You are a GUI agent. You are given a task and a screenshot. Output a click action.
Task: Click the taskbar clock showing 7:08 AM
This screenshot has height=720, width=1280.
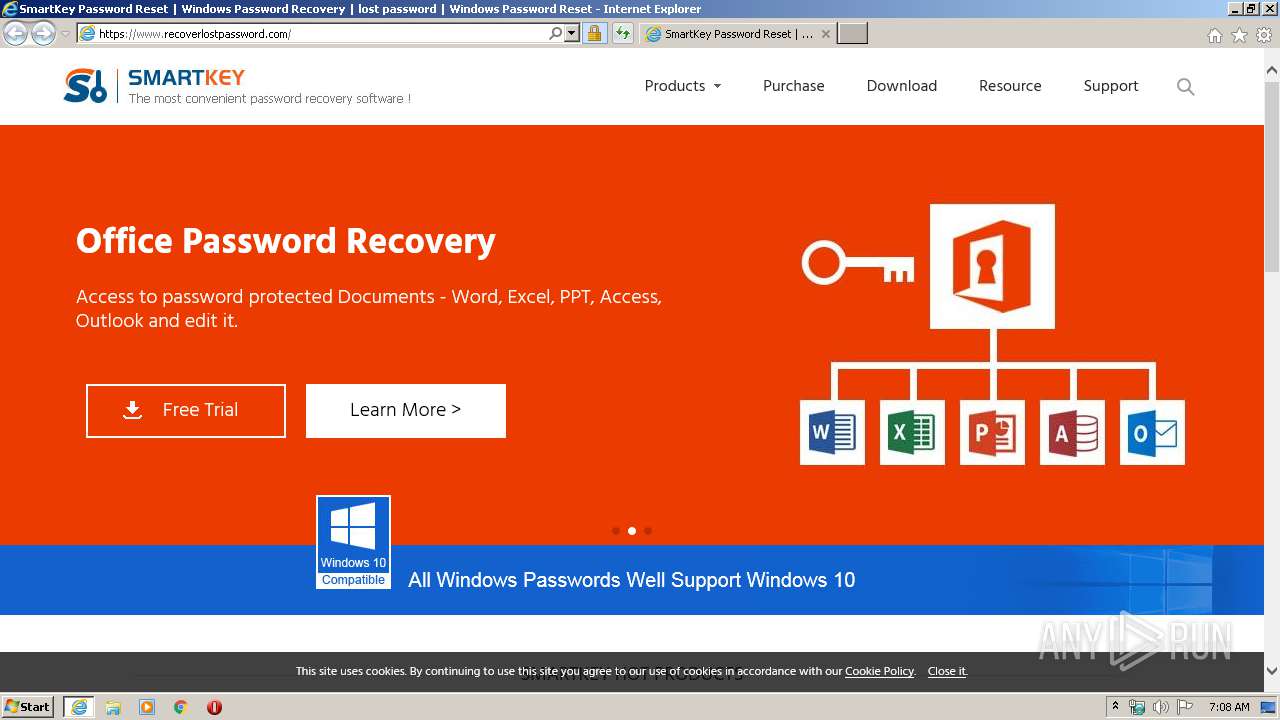coord(1229,707)
